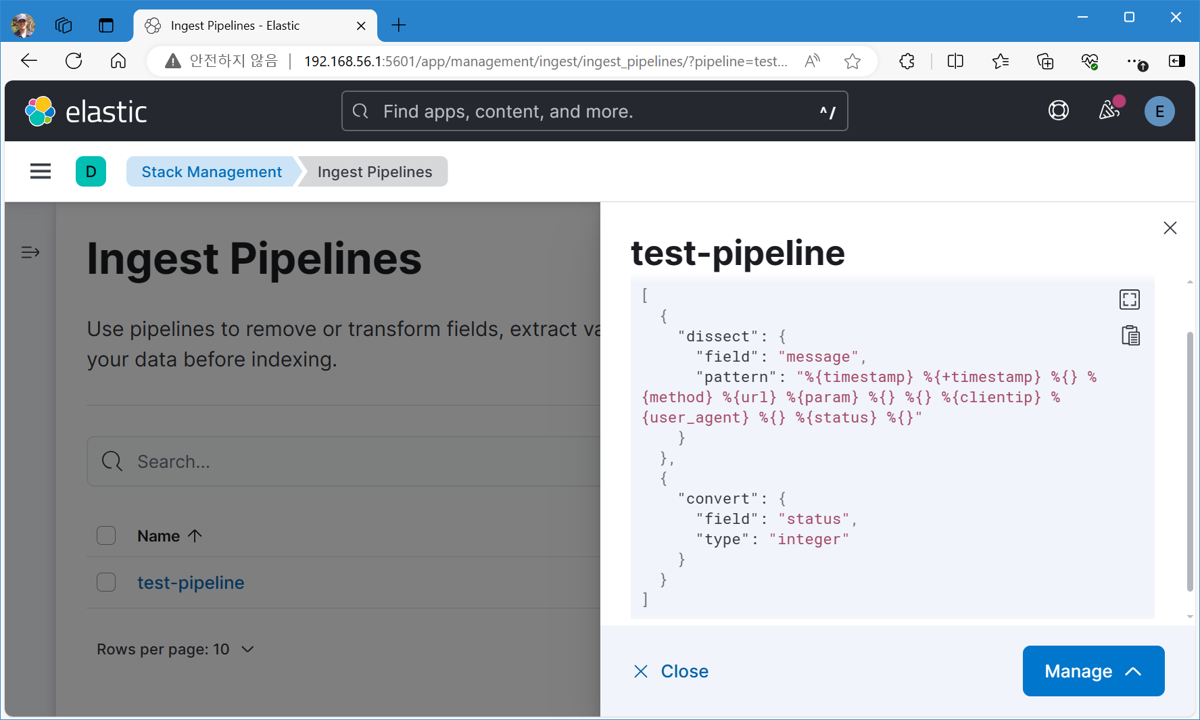Open browser essentials heart icon

pyautogui.click(x=1090, y=61)
